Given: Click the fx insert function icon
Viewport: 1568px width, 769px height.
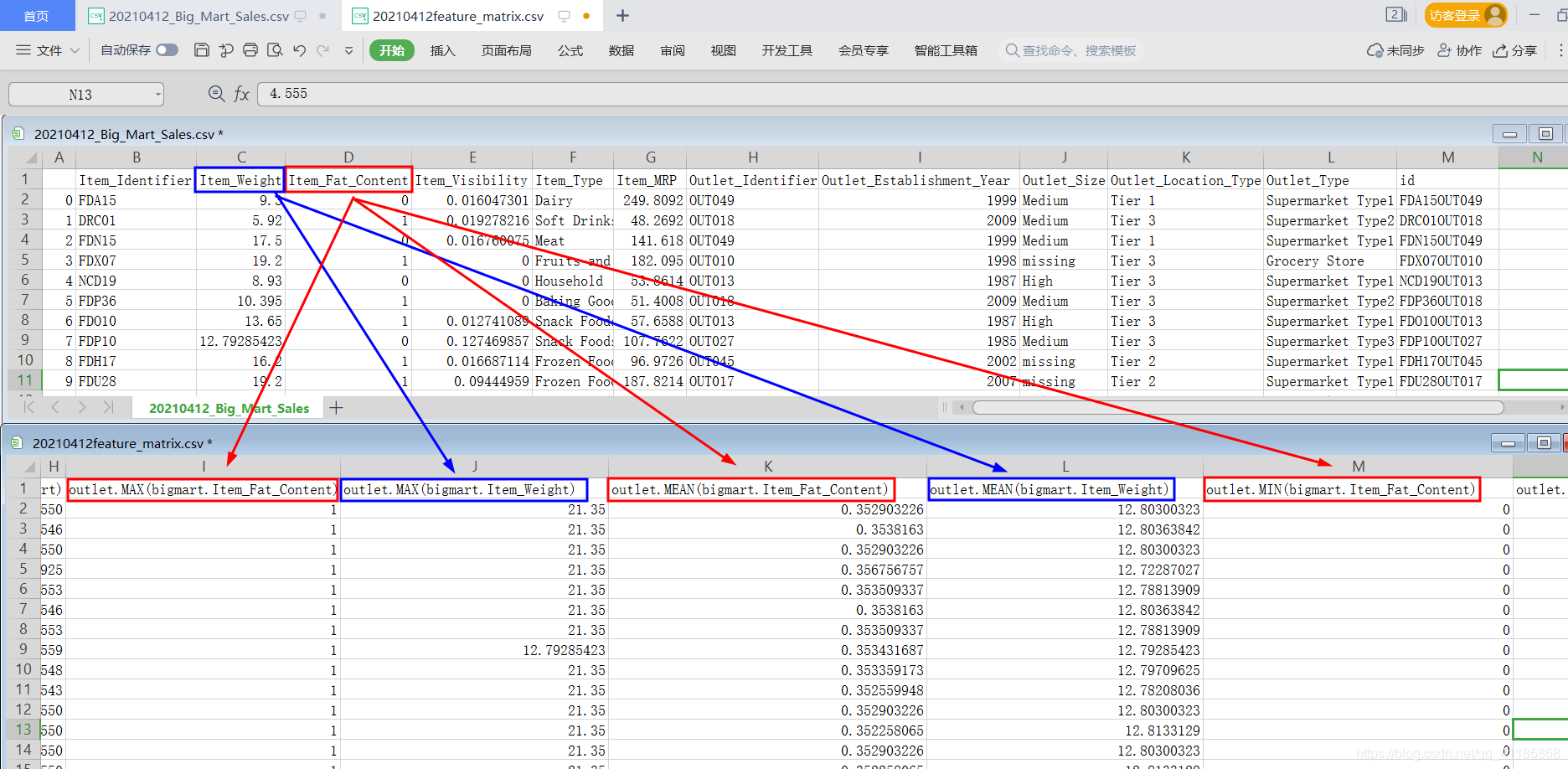Looking at the screenshot, I should point(242,94).
